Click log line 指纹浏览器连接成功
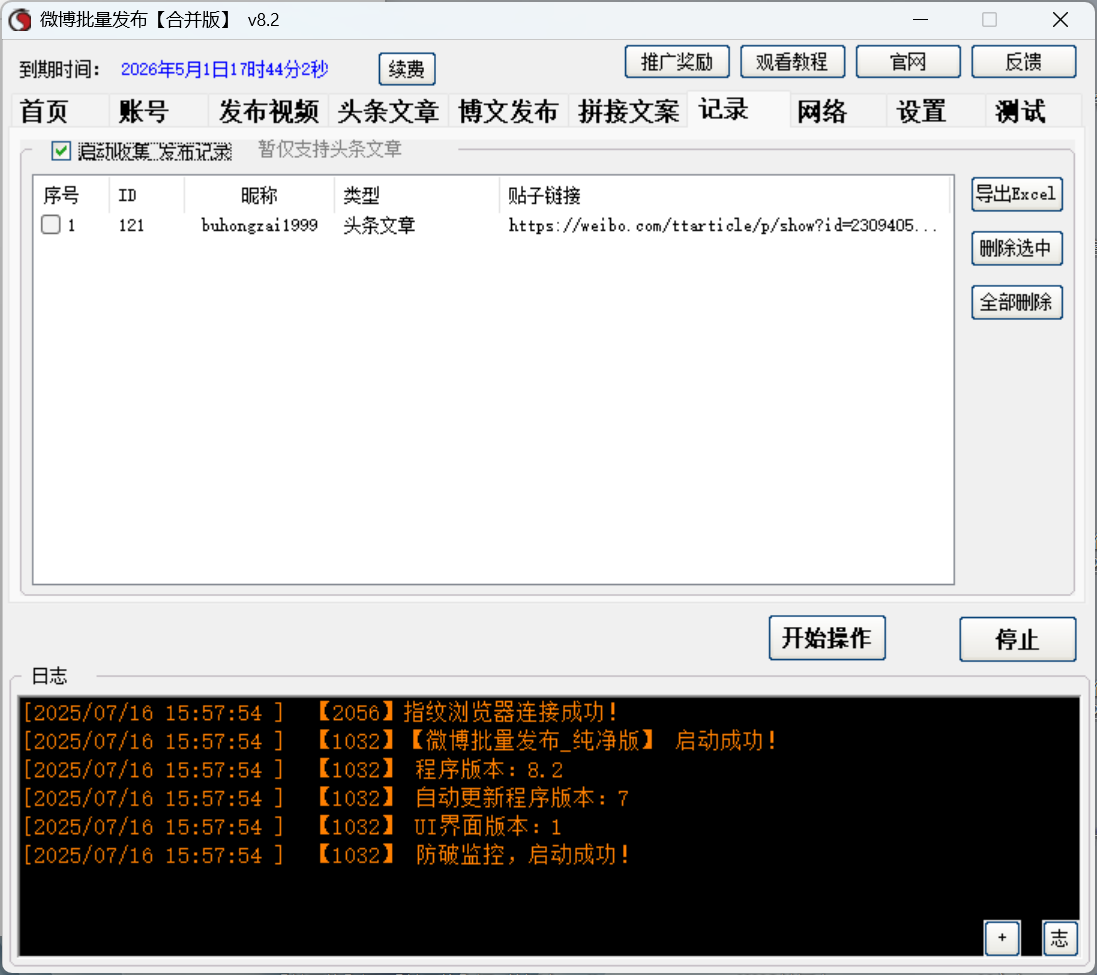 320,713
